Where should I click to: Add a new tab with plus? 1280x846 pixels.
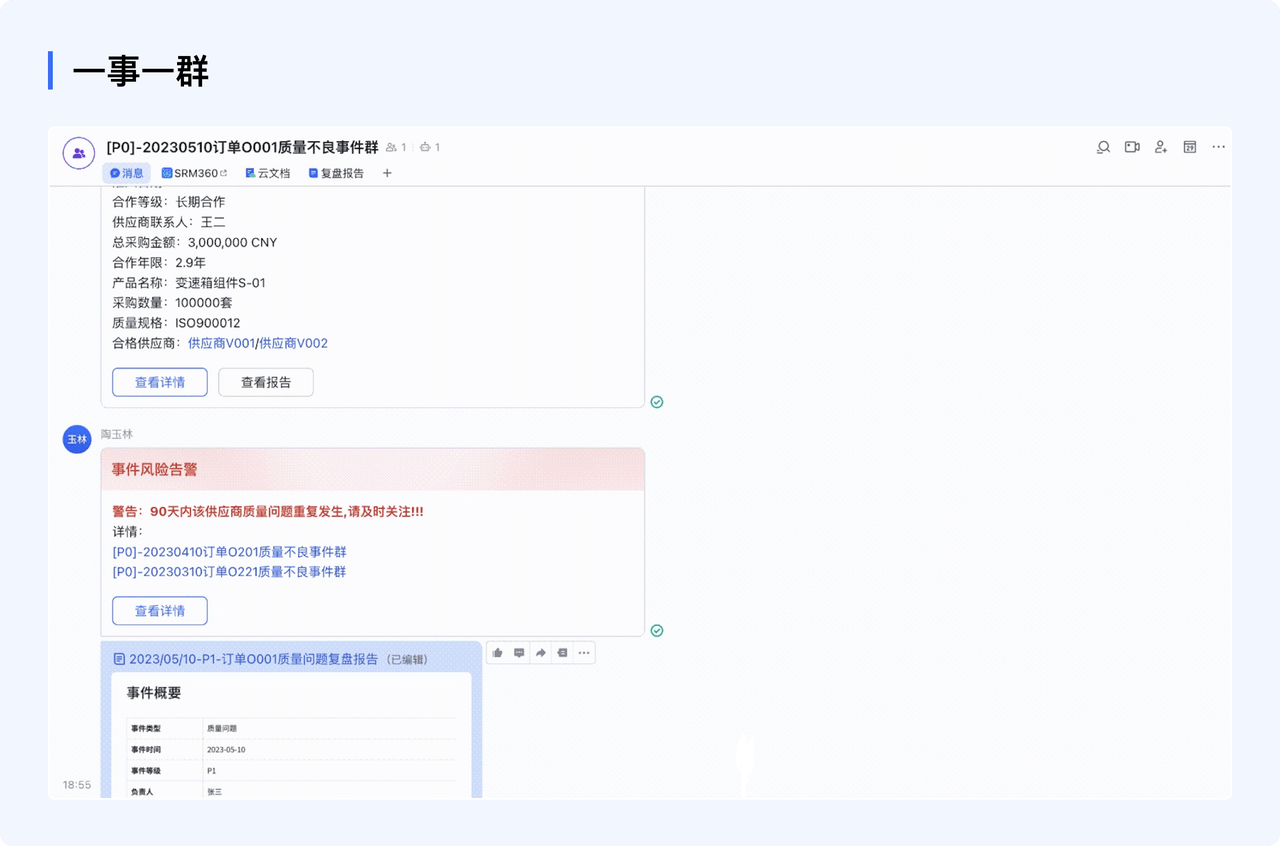(387, 173)
